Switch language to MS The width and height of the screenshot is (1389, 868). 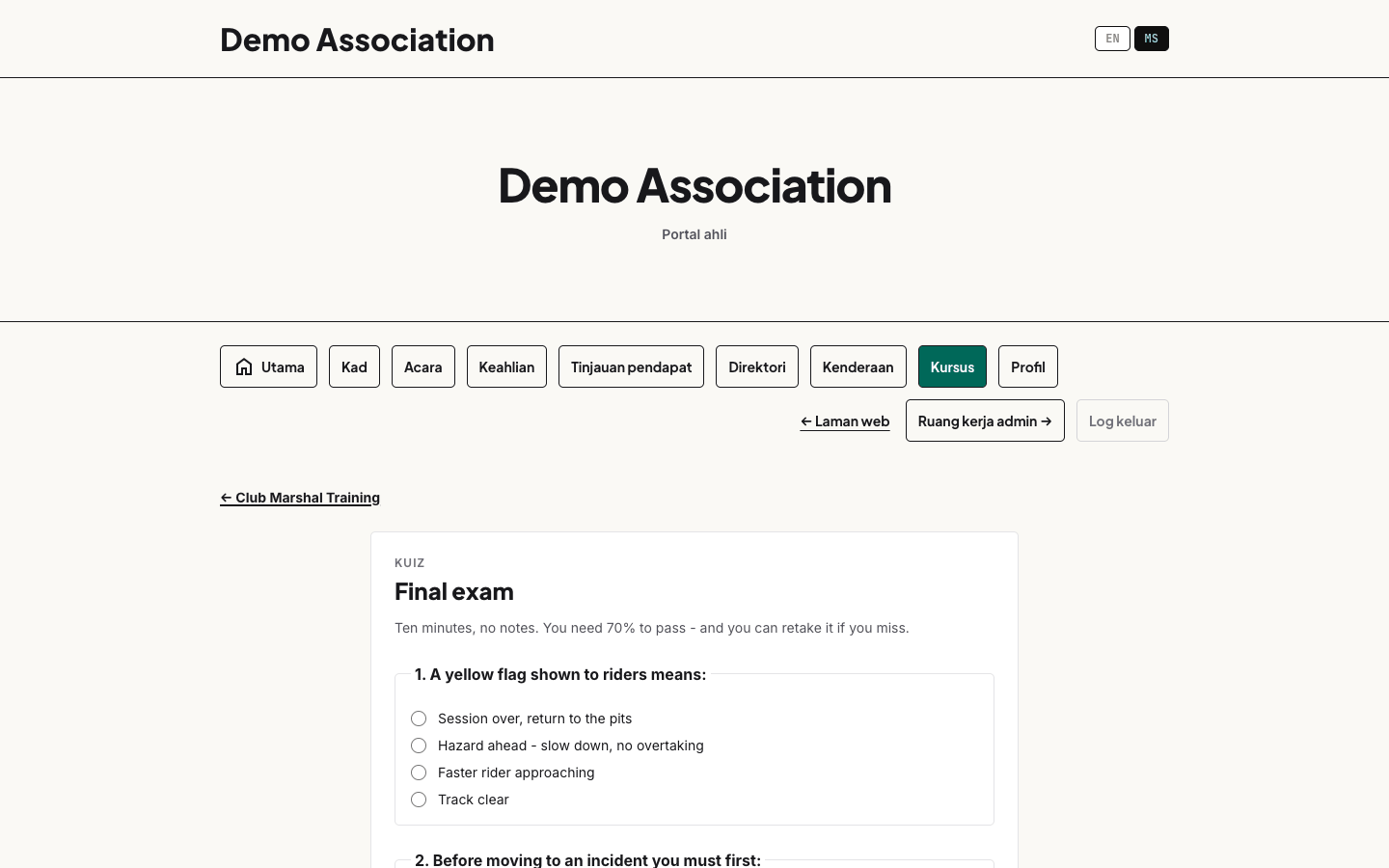coord(1152,39)
